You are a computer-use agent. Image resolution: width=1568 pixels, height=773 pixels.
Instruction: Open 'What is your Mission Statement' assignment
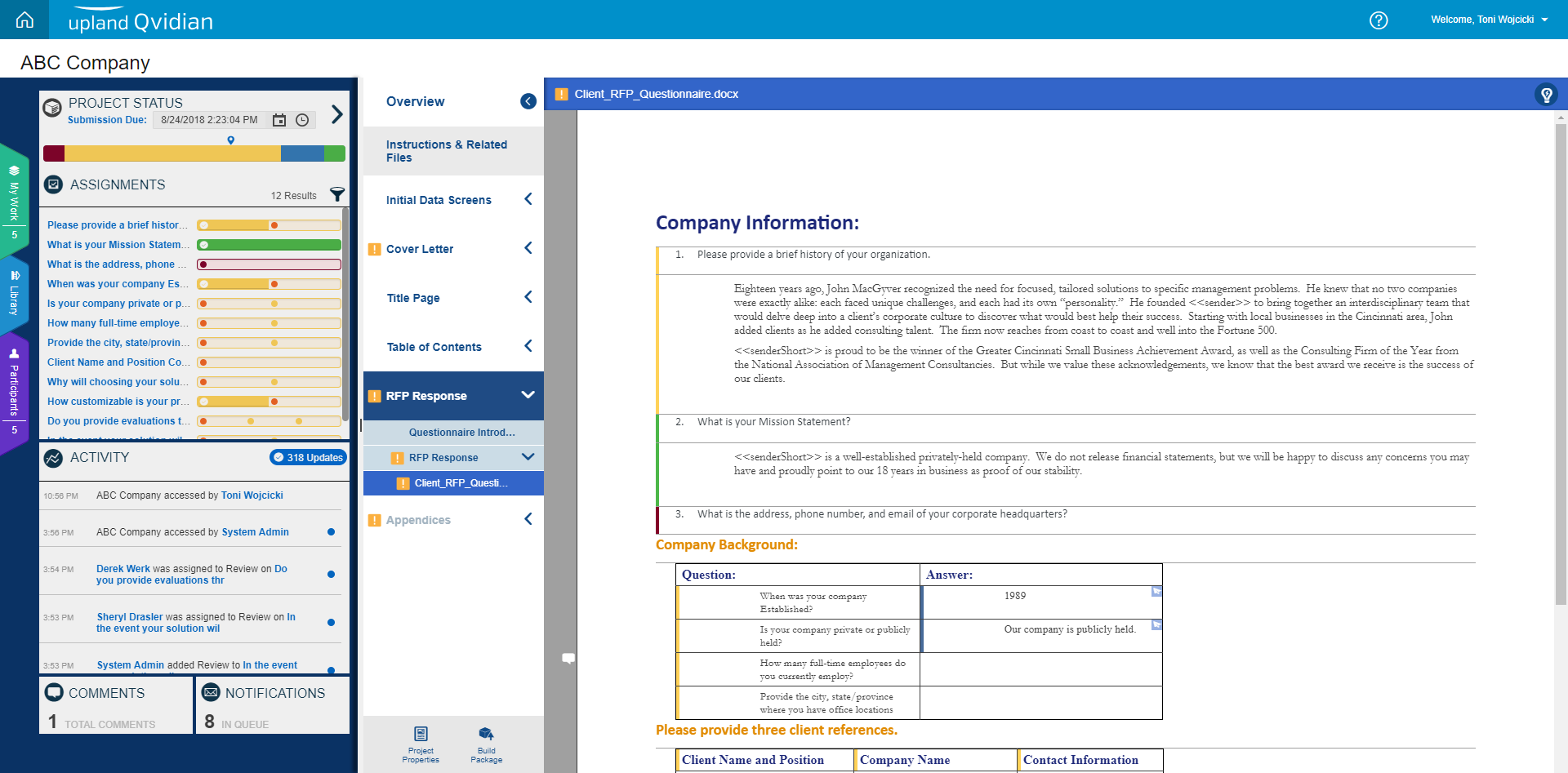[x=117, y=245]
